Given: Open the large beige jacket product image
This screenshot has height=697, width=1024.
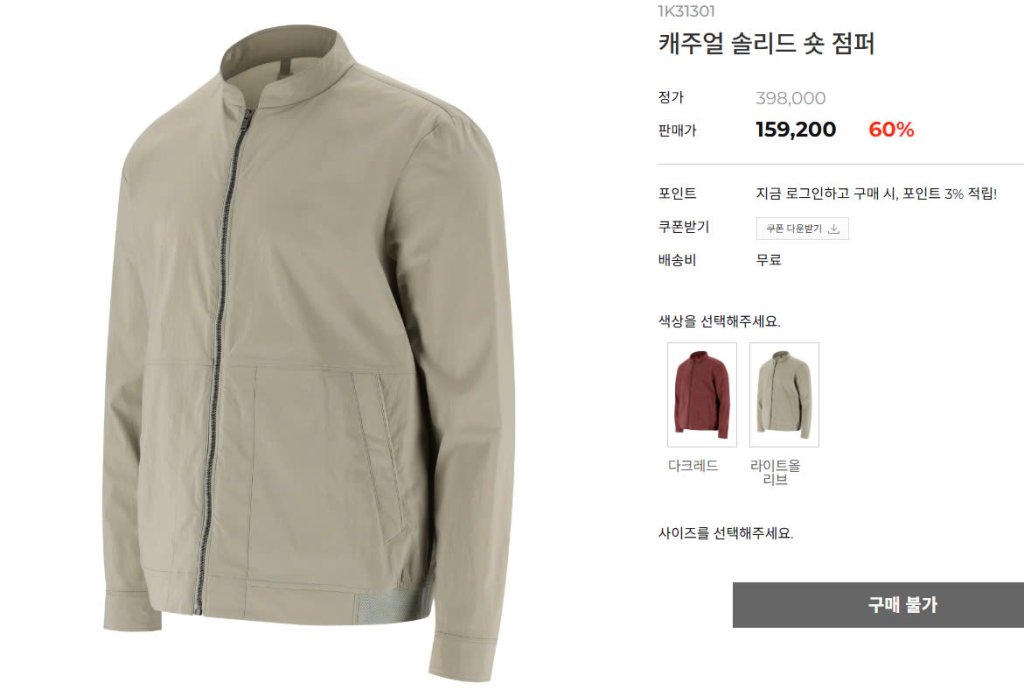Looking at the screenshot, I should click(309, 348).
